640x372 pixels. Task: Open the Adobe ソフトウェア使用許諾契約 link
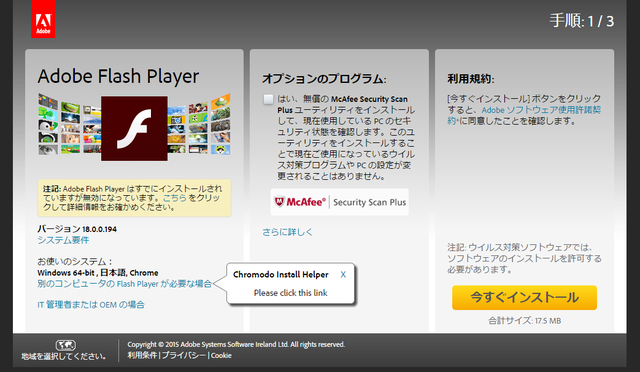tap(524, 116)
